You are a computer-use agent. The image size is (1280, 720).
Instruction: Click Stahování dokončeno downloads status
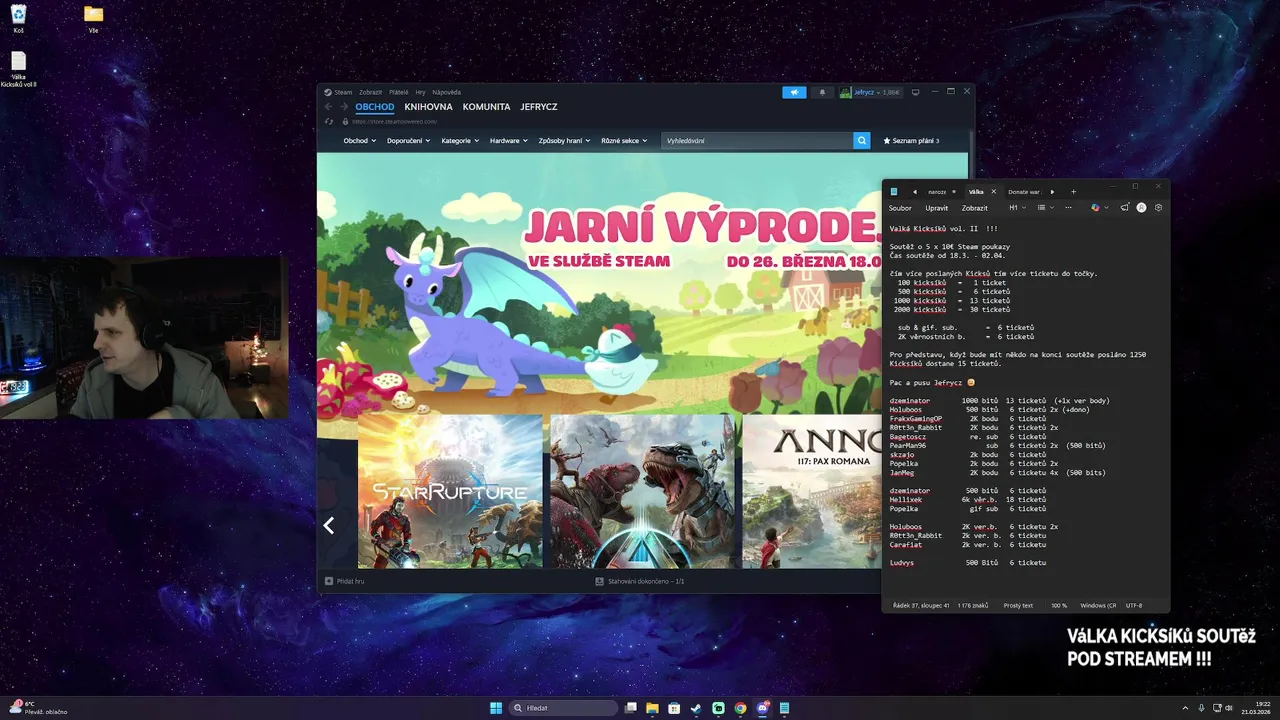pos(640,581)
